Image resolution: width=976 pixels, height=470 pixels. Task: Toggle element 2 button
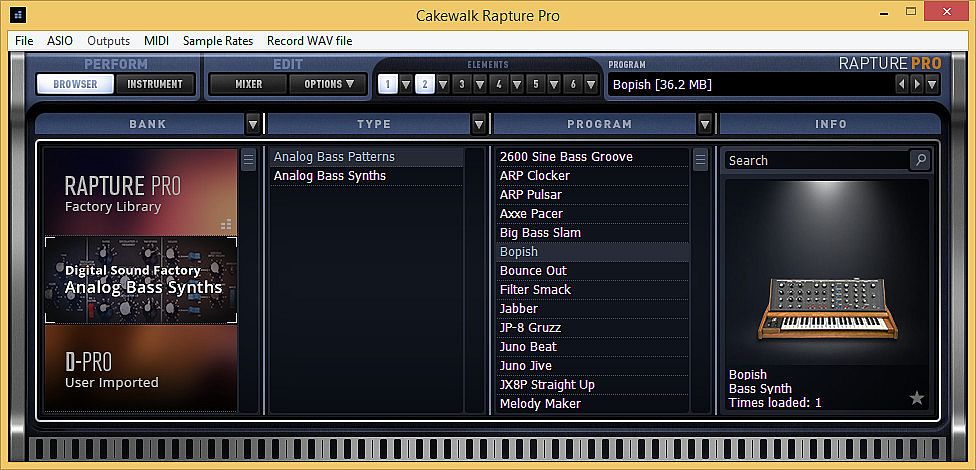click(x=424, y=84)
